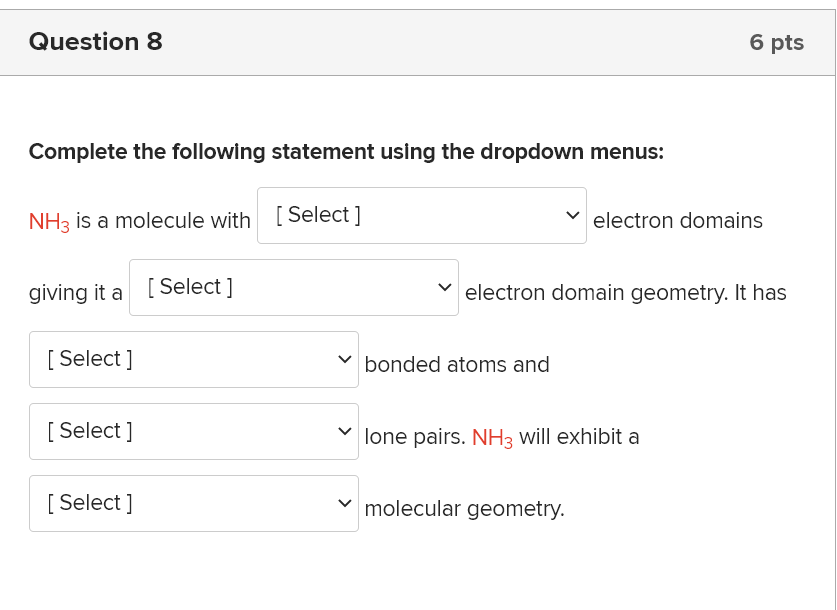Open the molecular geometry dropdown
837x610 pixels.
point(193,502)
